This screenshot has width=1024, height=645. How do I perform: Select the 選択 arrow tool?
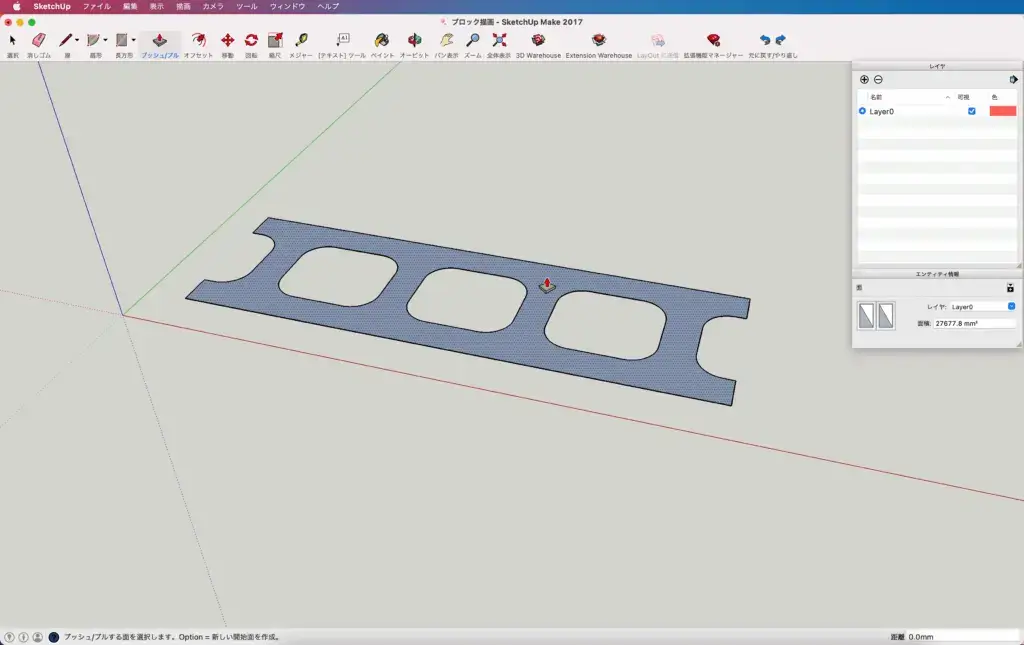pyautogui.click(x=12, y=40)
